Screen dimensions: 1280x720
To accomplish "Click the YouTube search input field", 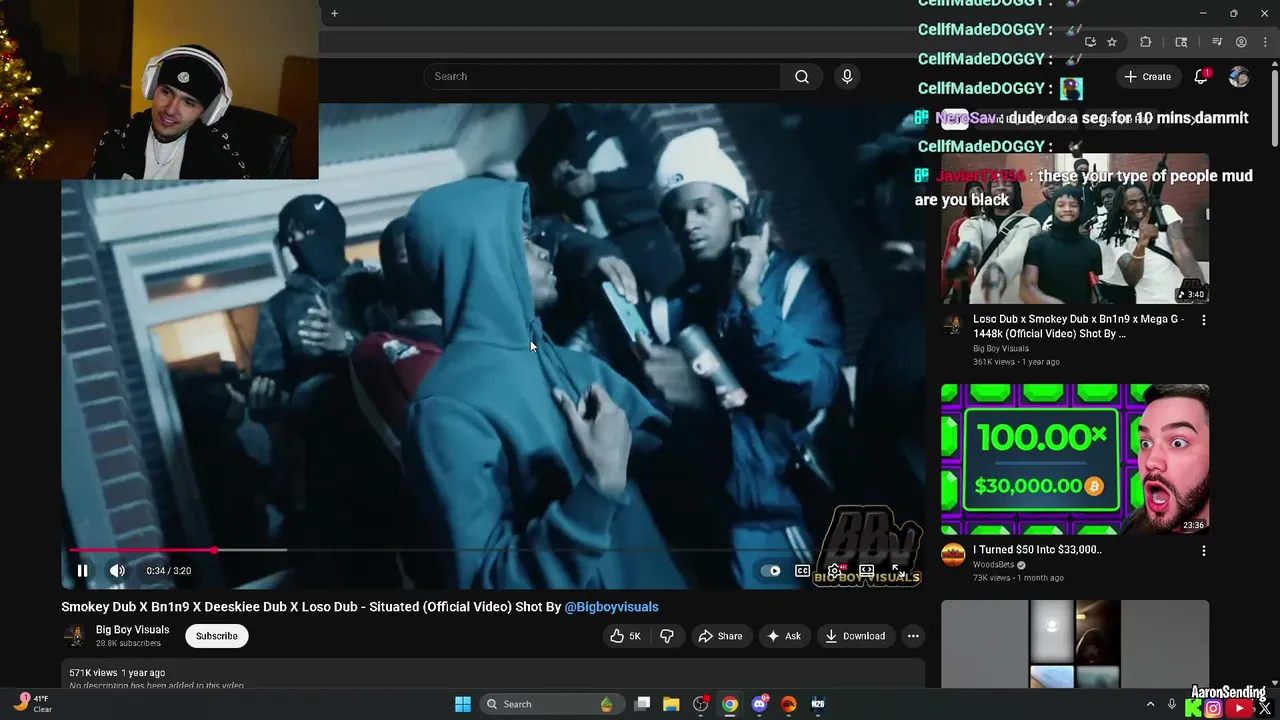I will [603, 77].
